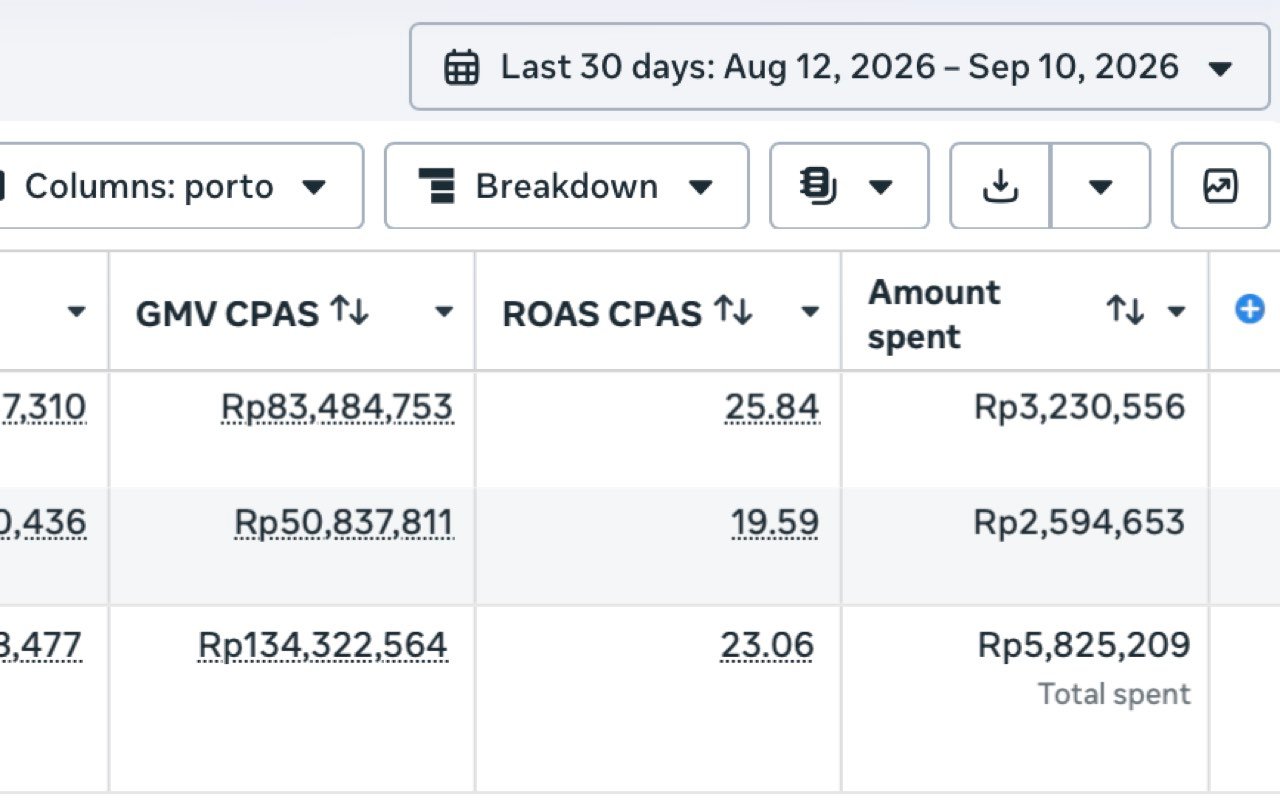Open the date range picker dropdown
The width and height of the screenshot is (1280, 800).
[840, 67]
